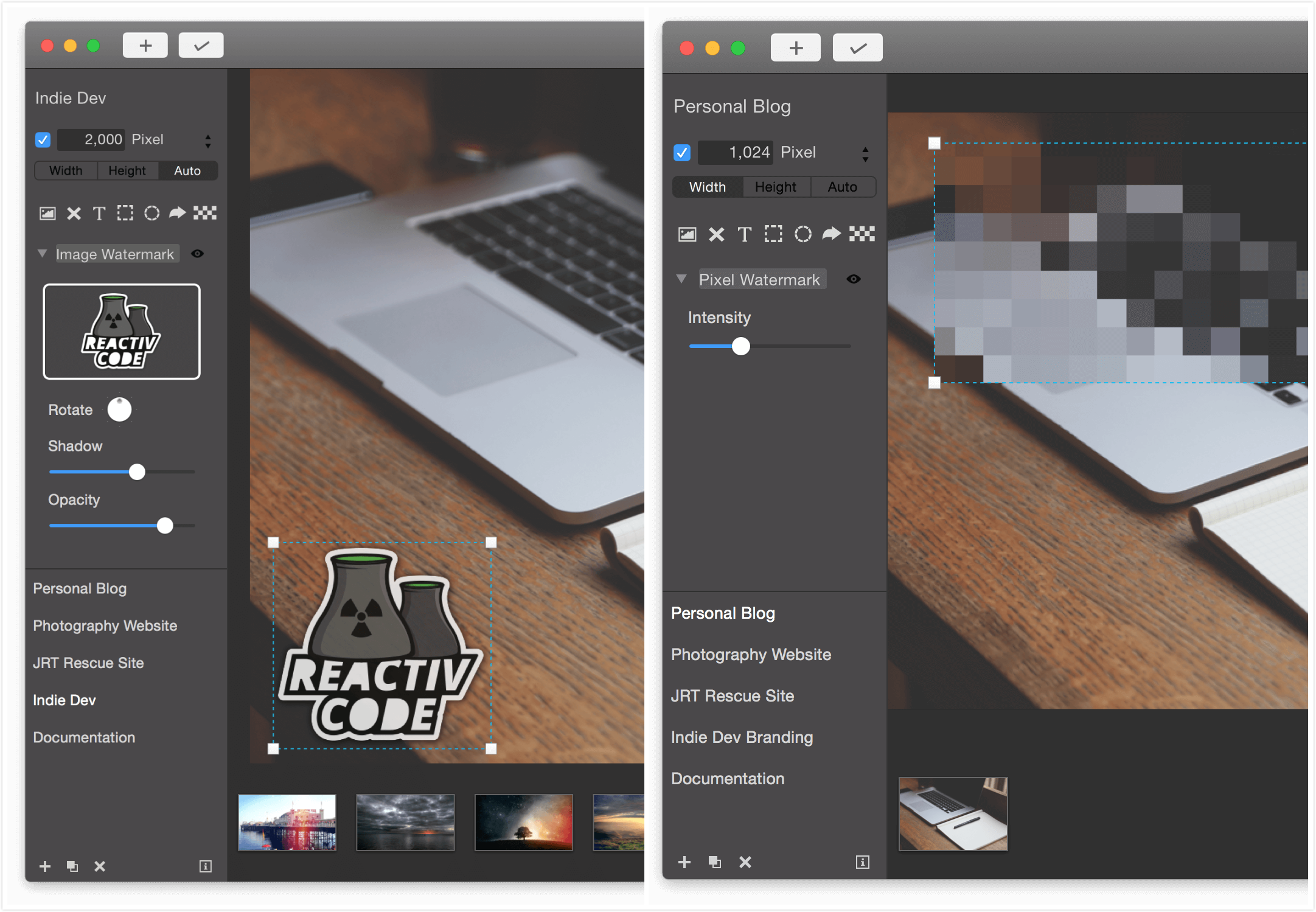This screenshot has width=1316, height=912.
Task: Open Photography Website preset in left window
Action: pyautogui.click(x=105, y=625)
